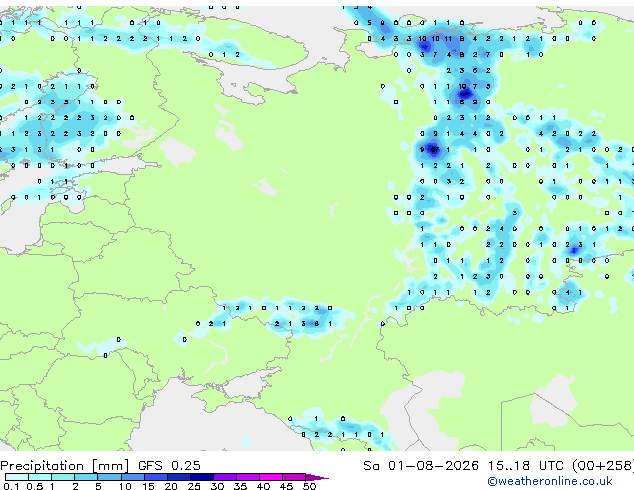
Task: Click the legend label '50'
Action: tap(310, 486)
